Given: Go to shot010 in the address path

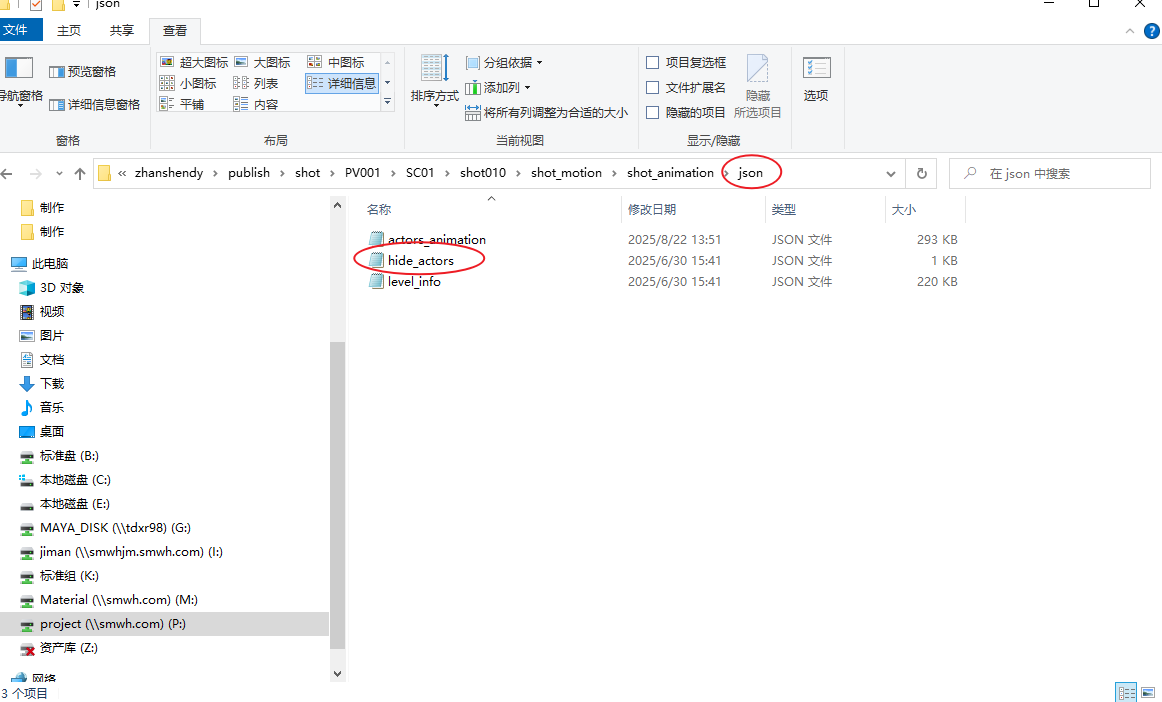Looking at the screenshot, I should coord(483,173).
